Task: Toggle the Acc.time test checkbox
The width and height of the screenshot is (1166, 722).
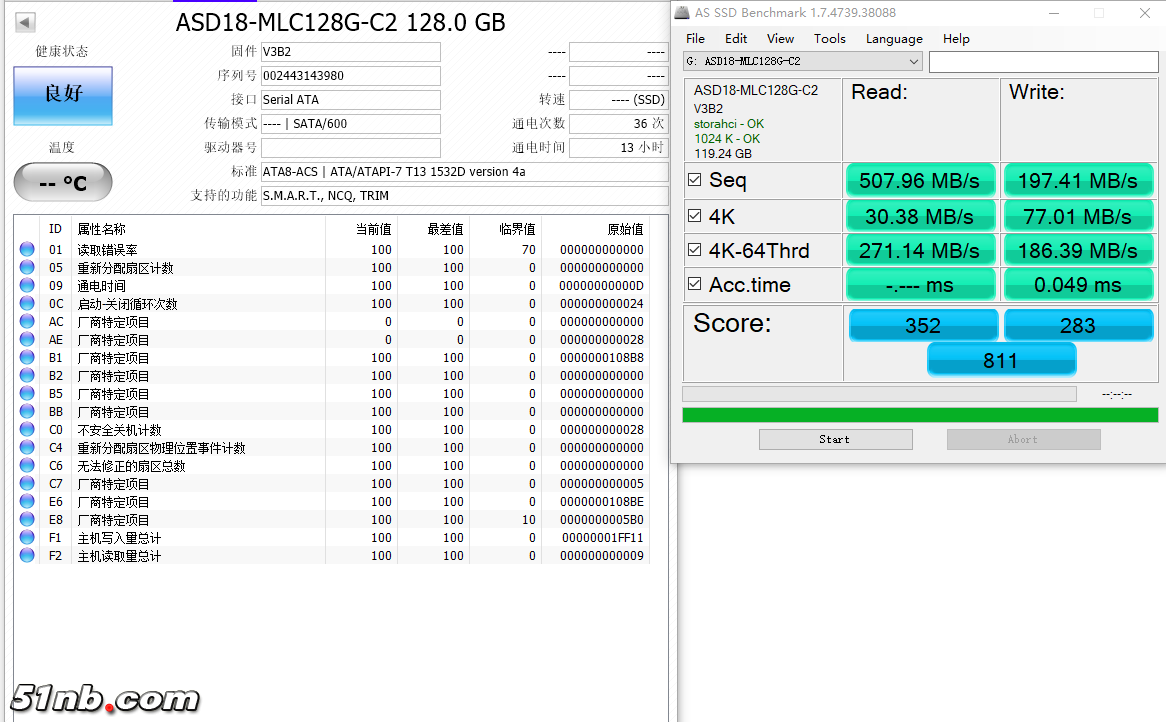Action: tap(695, 285)
